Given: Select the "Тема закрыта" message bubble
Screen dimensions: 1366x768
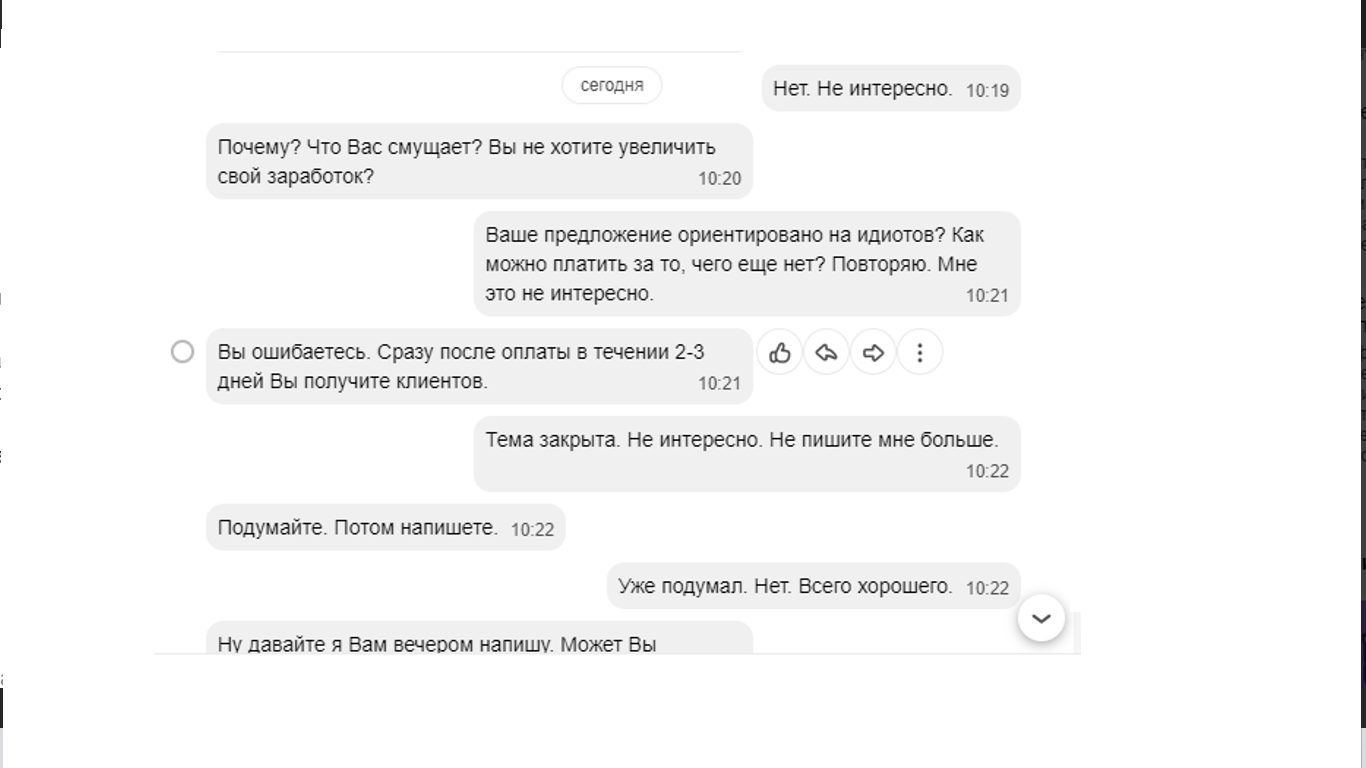Looking at the screenshot, I should (741, 440).
